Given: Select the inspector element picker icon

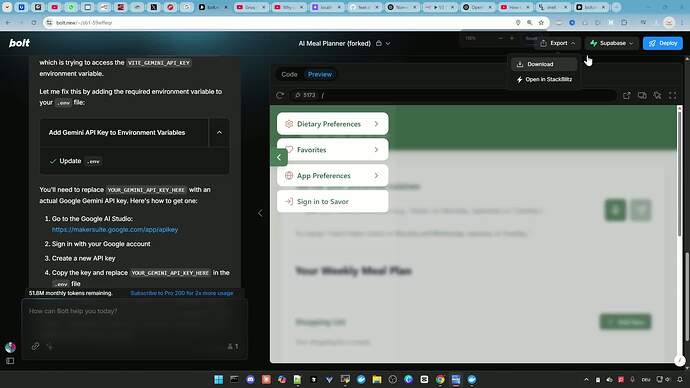Looking at the screenshot, I should pos(657,95).
